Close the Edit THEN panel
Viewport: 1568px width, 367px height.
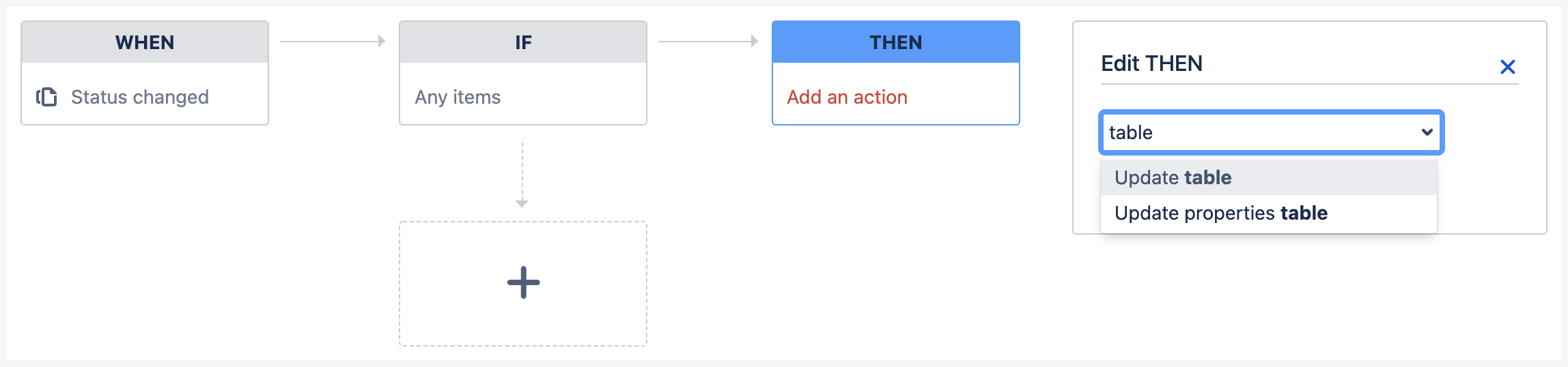[x=1507, y=67]
